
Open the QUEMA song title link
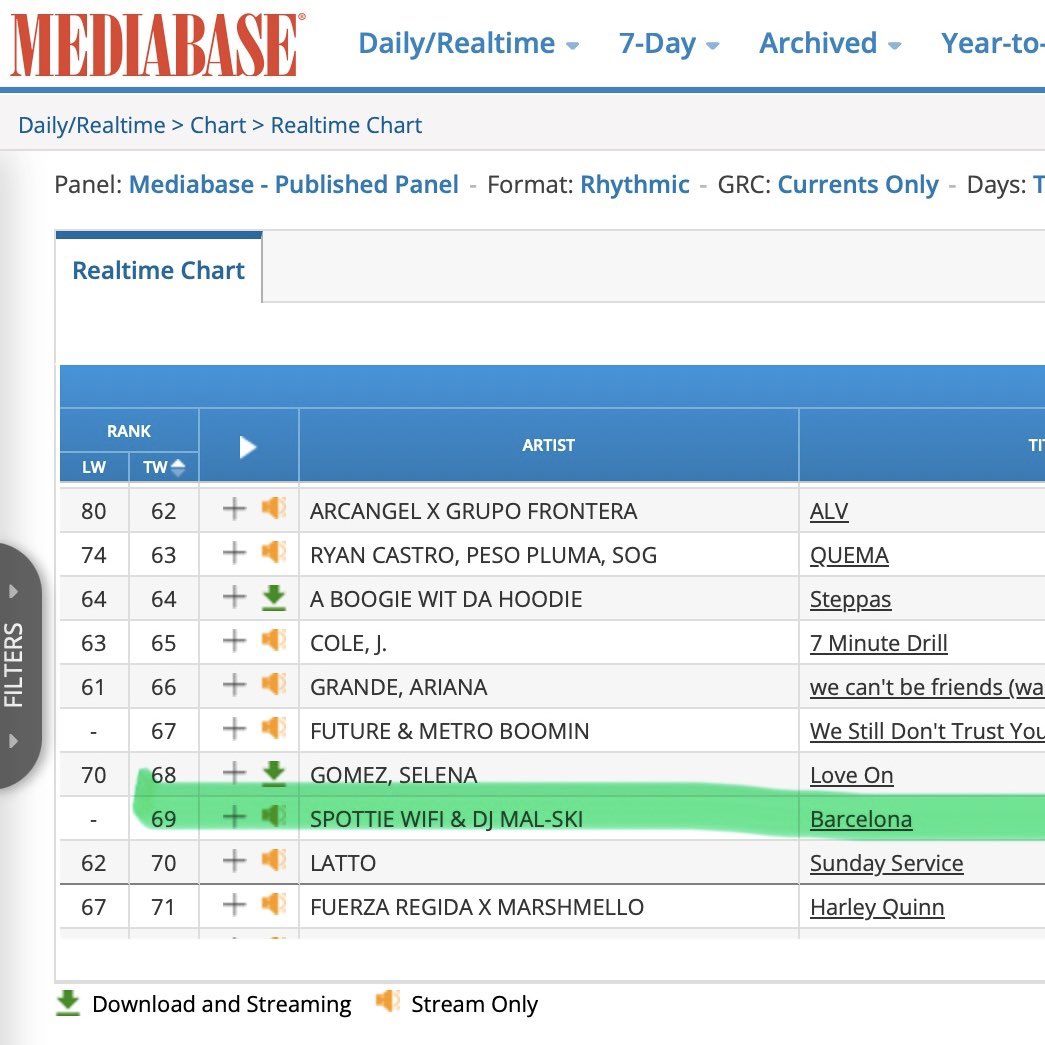[x=849, y=555]
